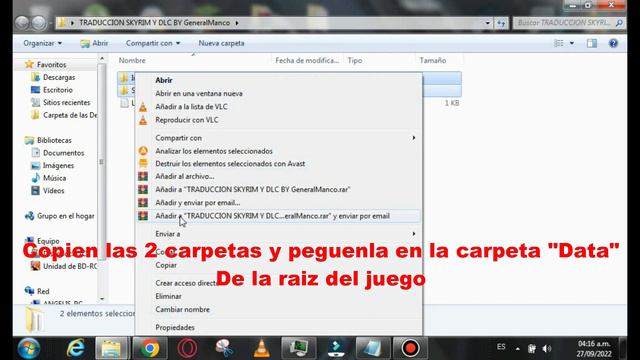Image resolution: width=640 pixels, height=360 pixels.
Task: Click the search box 'Buscar TRADUCCION SKYRI...'
Action: [x=569, y=23]
